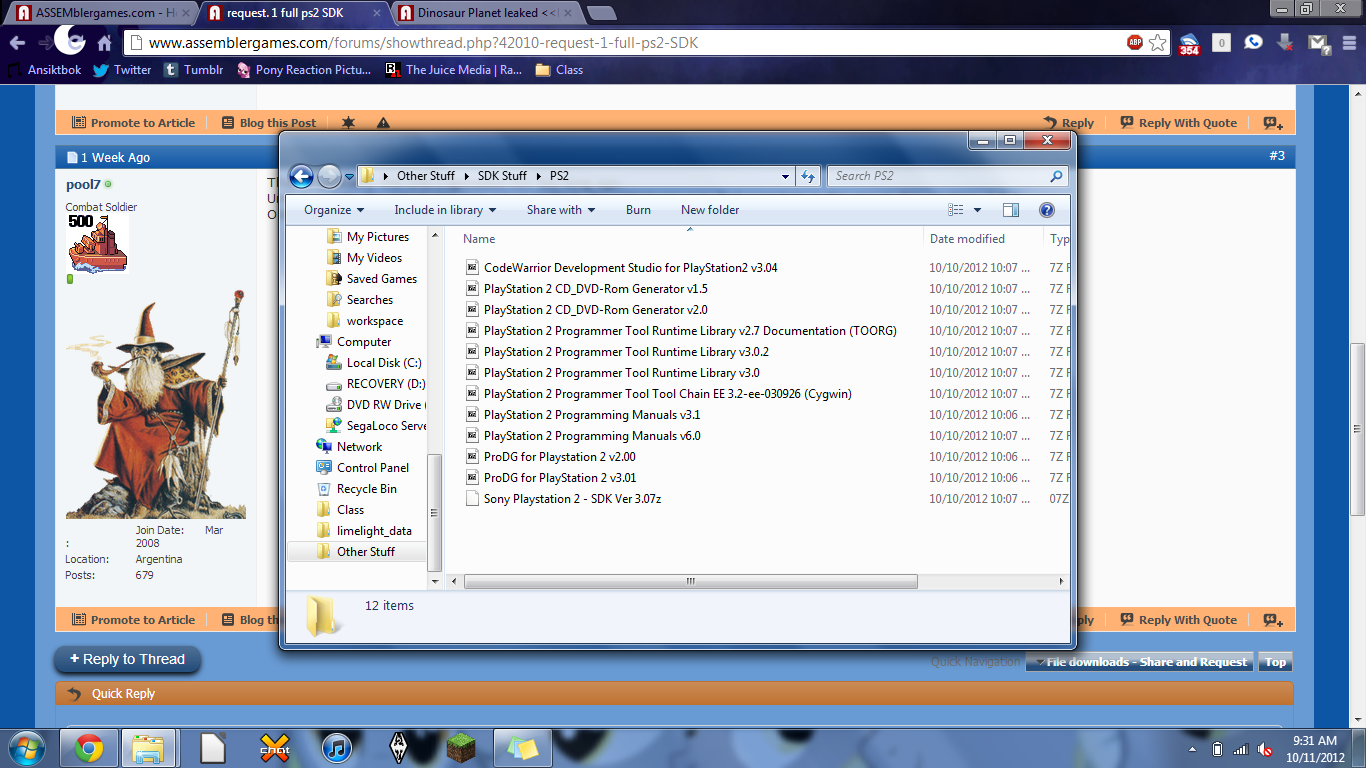This screenshot has width=1366, height=768.
Task: Open Recycle Bin in navigation pane
Action: (366, 489)
